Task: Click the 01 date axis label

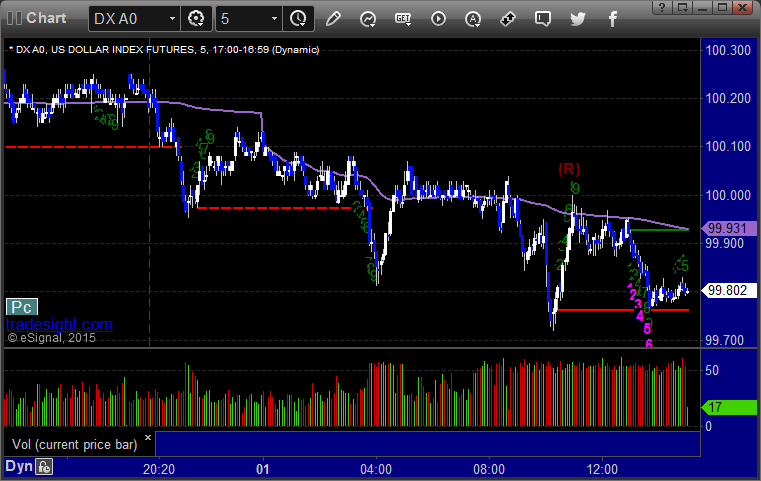Action: point(263,469)
